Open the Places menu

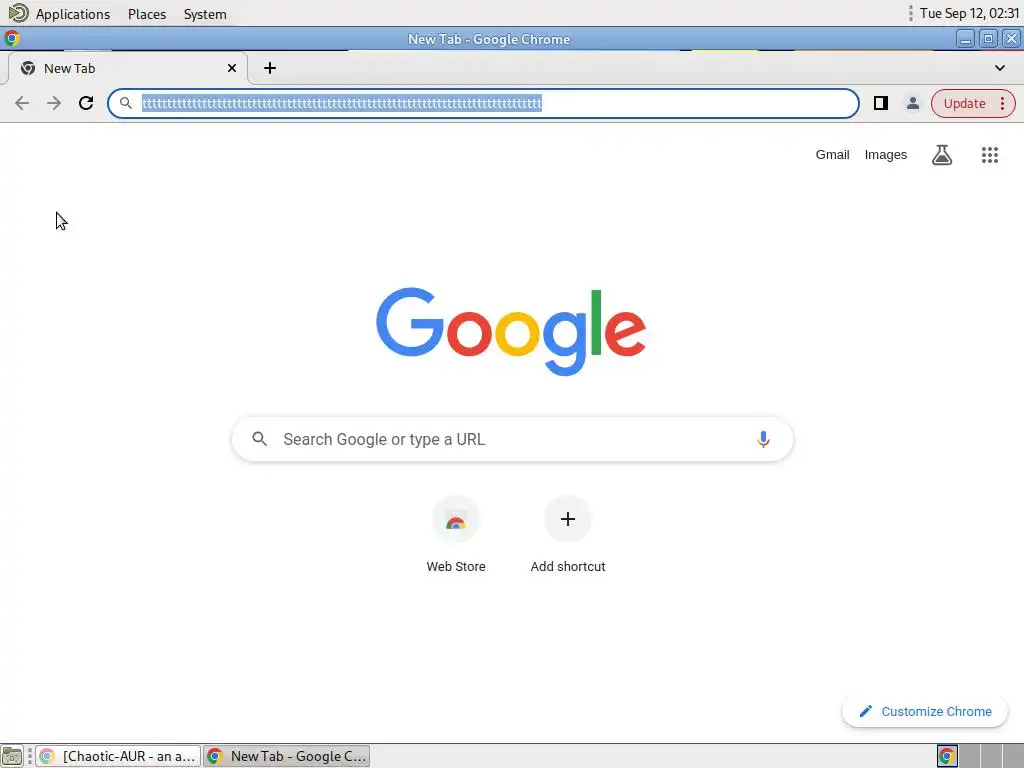click(147, 14)
